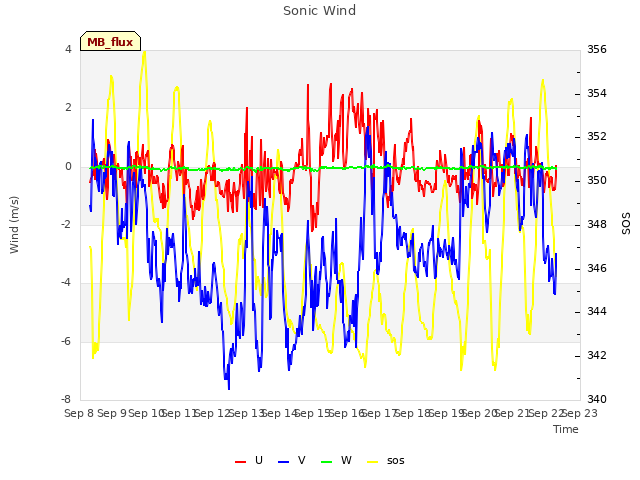This screenshot has height=480, width=640.
Task: Click the Sonic Wind chart title
Action: (x=319, y=11)
